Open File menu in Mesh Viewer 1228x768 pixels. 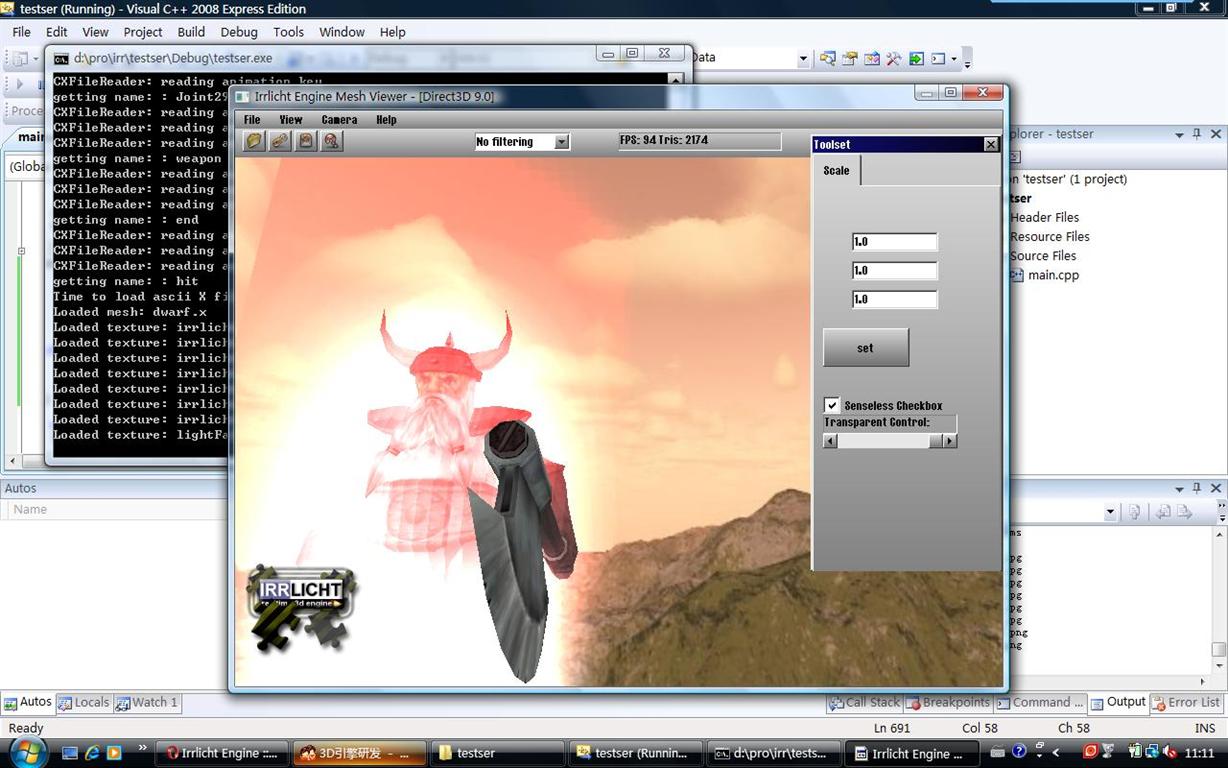click(x=253, y=120)
